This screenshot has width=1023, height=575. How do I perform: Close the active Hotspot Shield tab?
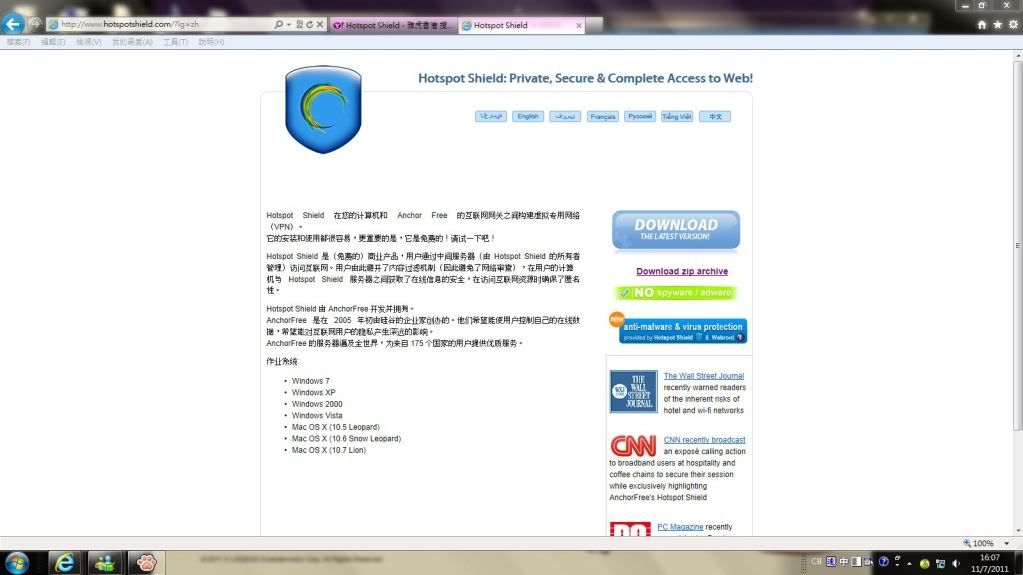(579, 25)
